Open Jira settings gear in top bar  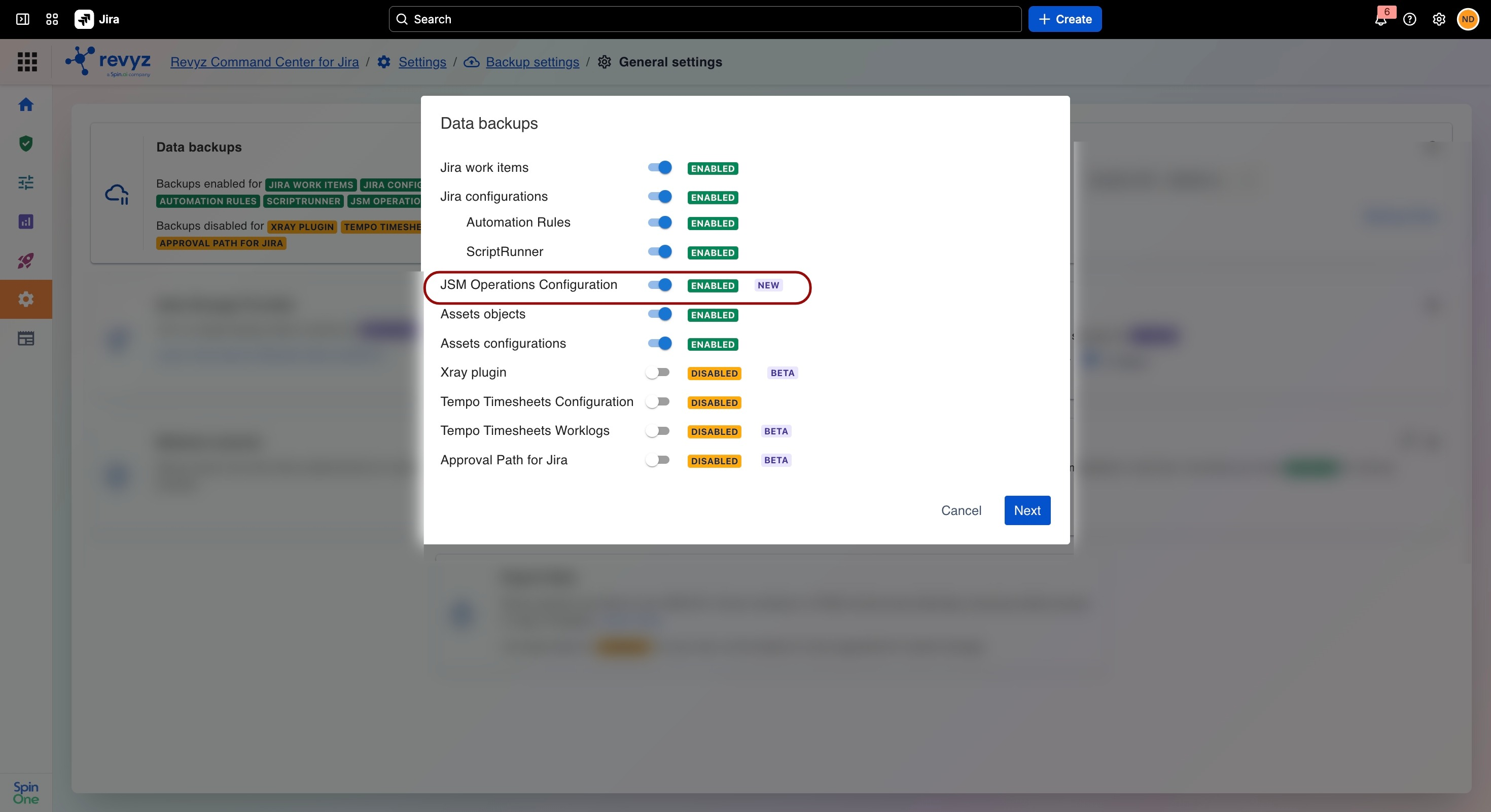(1439, 20)
